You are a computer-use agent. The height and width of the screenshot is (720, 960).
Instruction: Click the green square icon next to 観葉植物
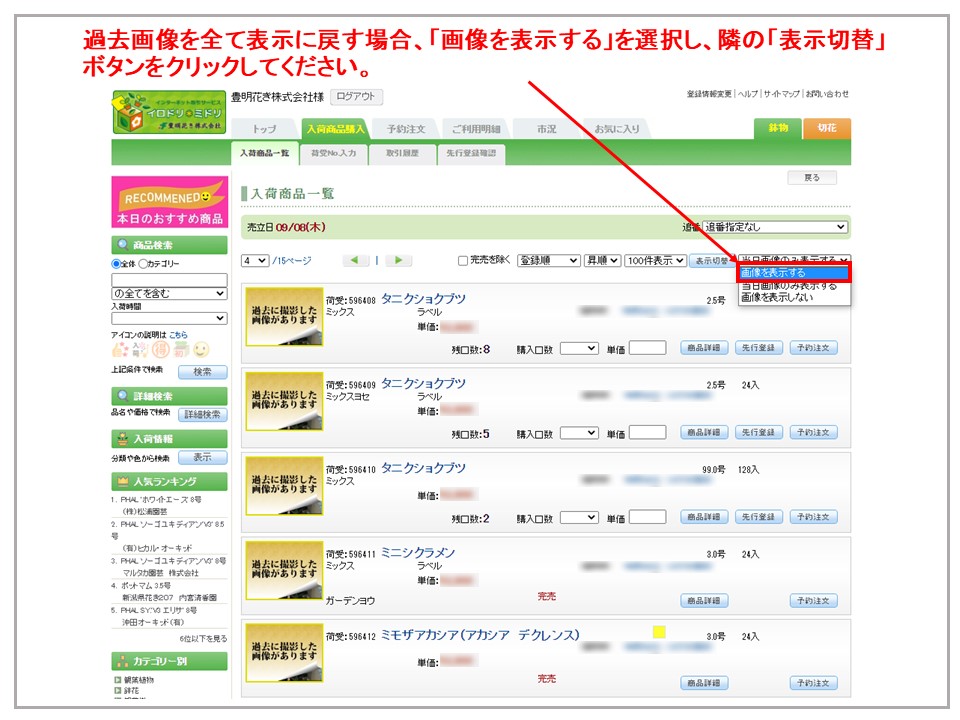(118, 680)
